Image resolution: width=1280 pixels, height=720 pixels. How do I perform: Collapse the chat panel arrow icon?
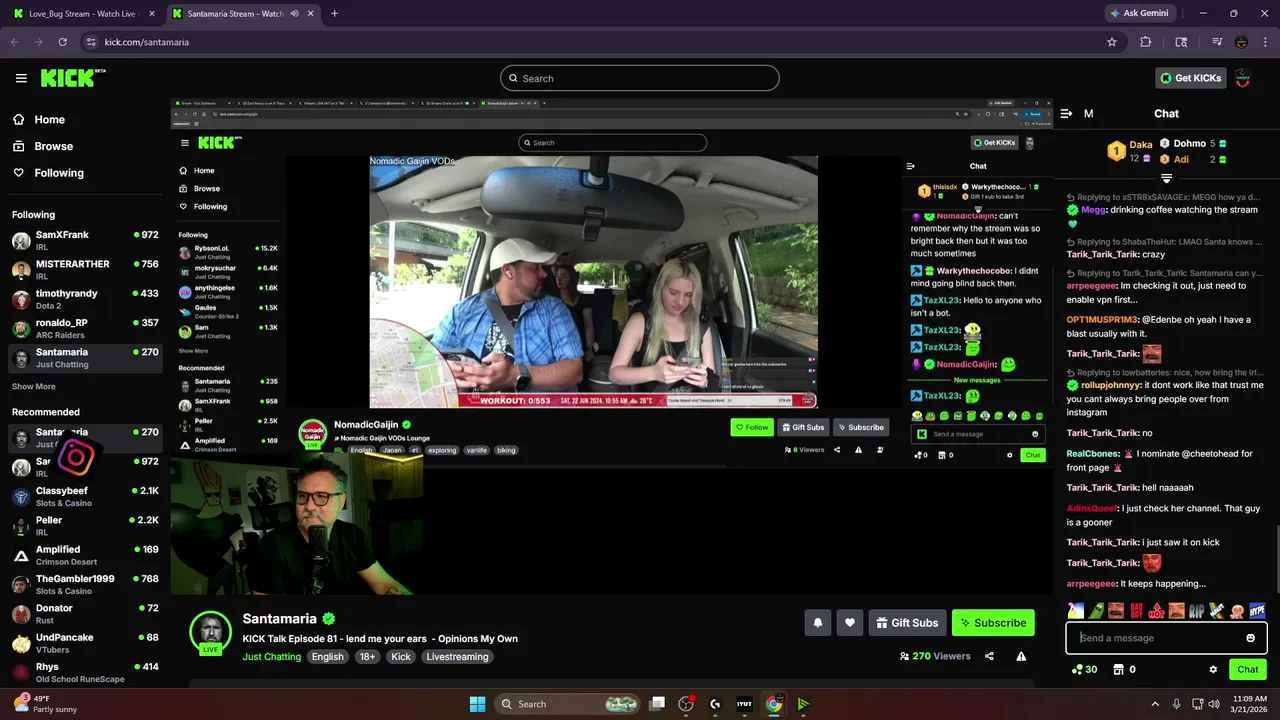pyautogui.click(x=1066, y=113)
